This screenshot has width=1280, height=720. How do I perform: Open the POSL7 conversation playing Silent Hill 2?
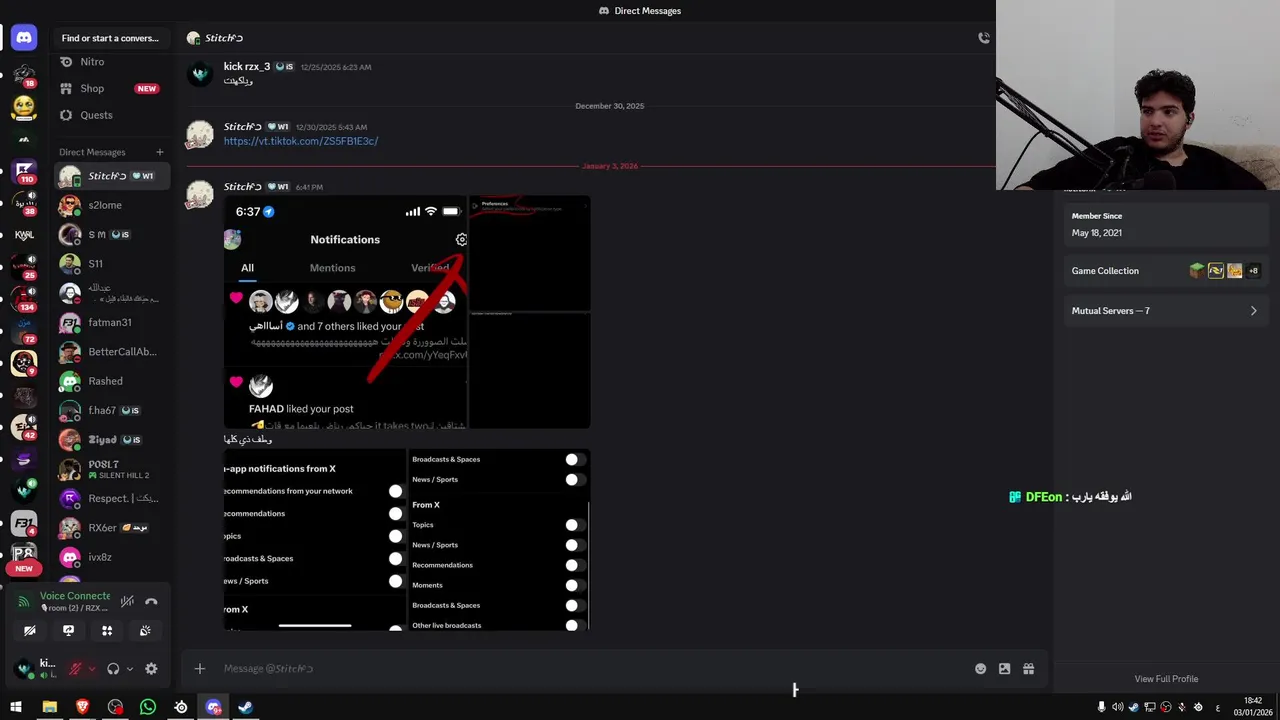112,469
